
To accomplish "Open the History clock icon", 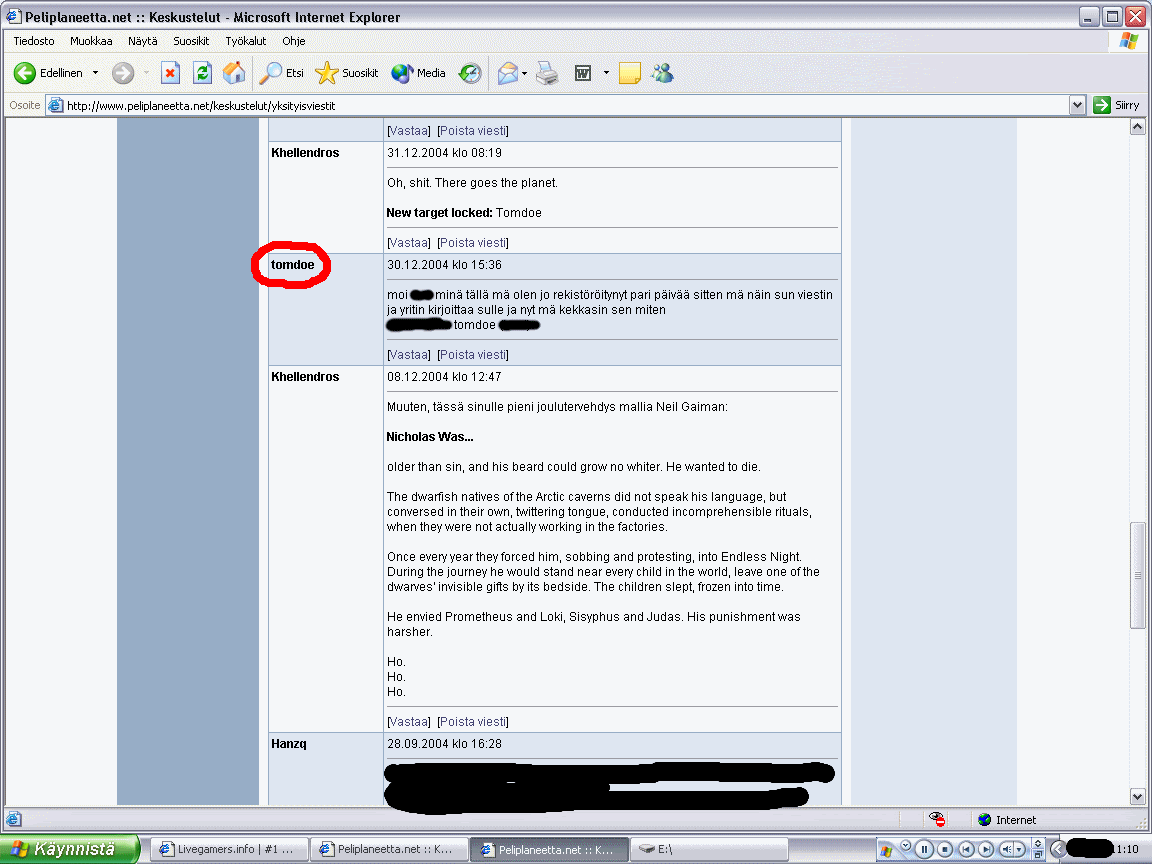I will coord(470,73).
